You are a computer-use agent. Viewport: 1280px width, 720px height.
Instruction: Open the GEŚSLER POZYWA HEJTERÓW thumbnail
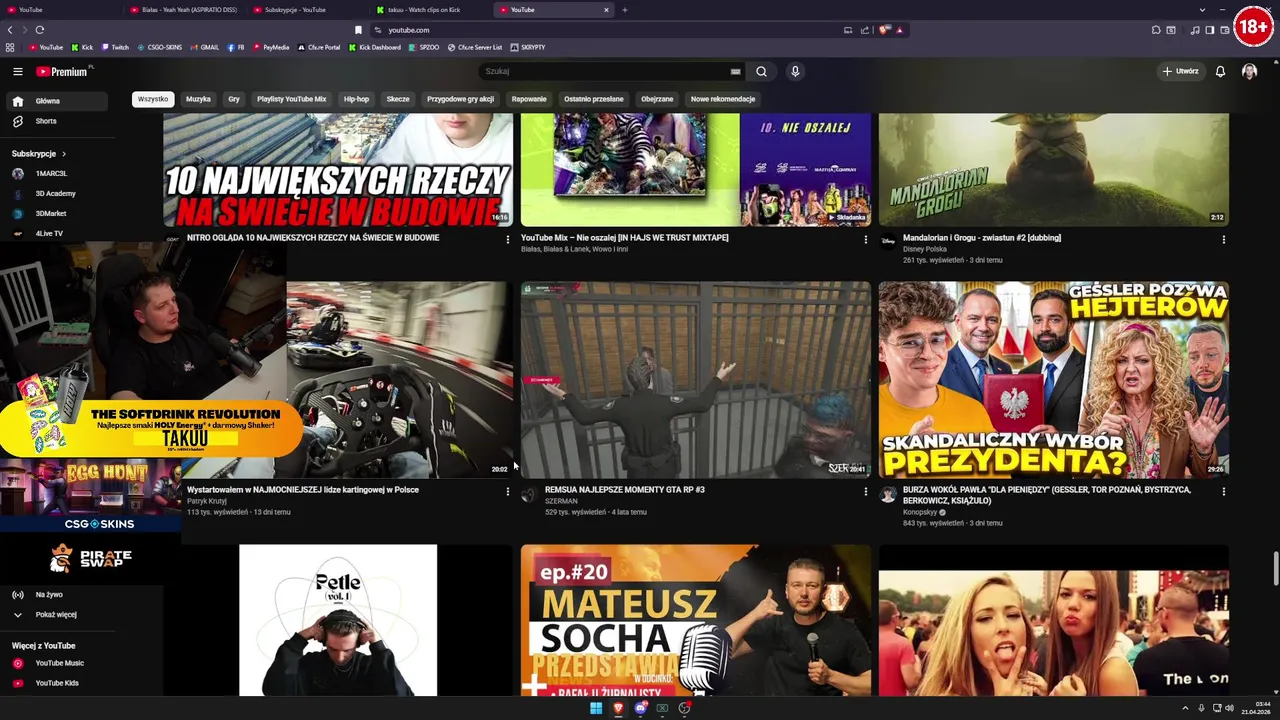1054,380
